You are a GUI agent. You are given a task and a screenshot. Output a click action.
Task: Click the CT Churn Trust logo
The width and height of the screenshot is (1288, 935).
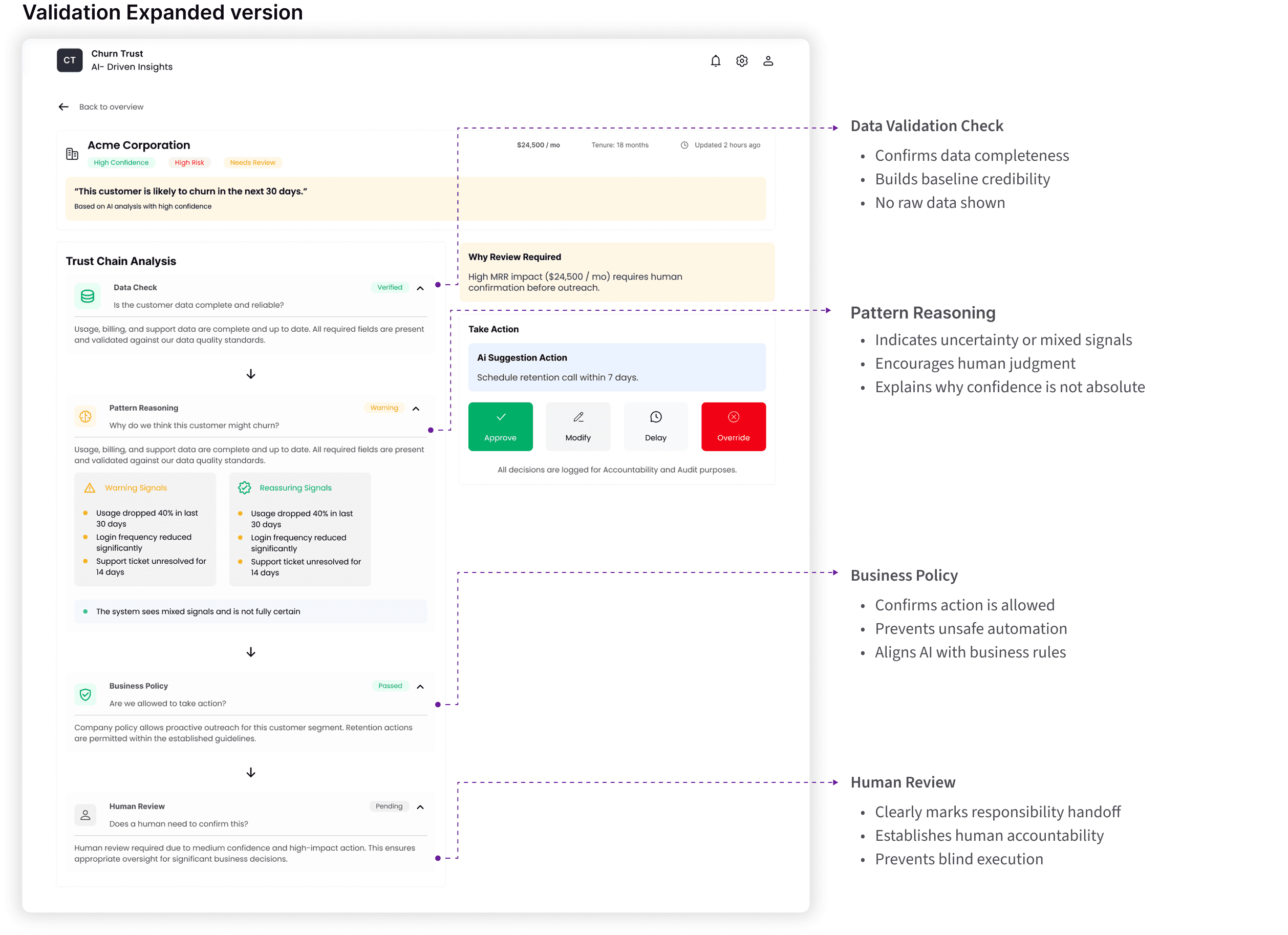[x=70, y=60]
